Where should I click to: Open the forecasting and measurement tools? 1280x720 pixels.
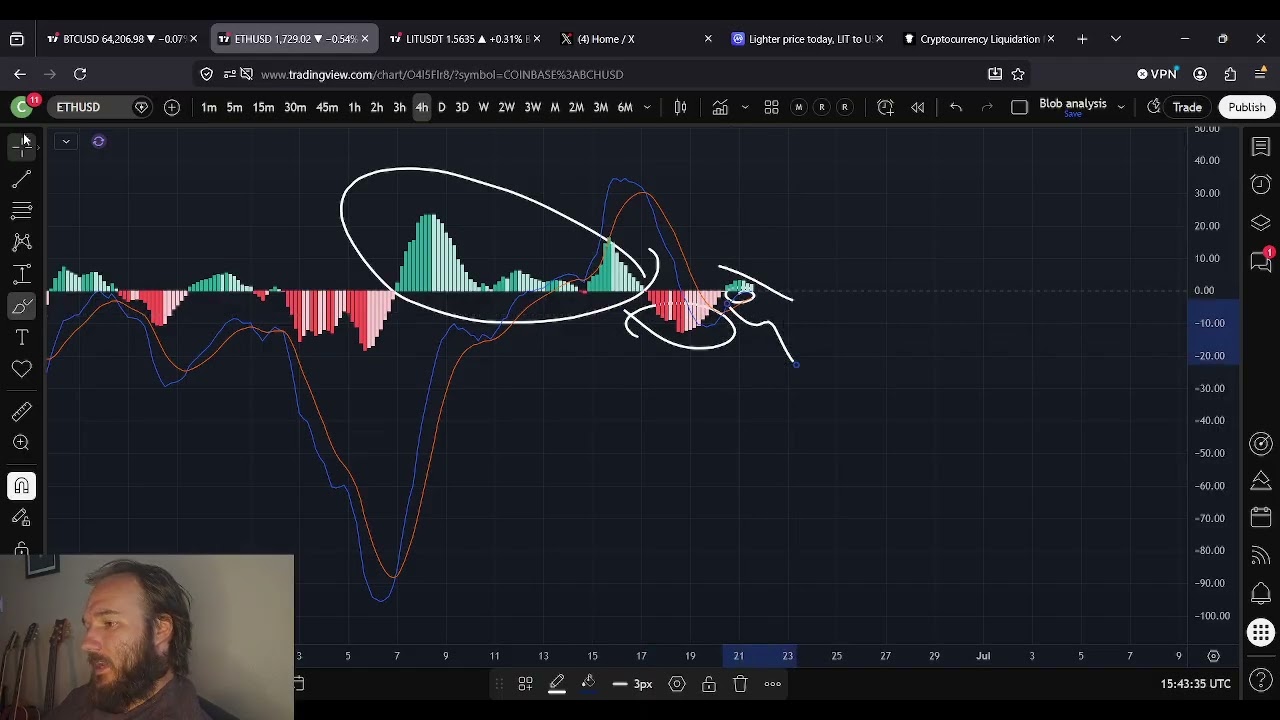(21, 274)
